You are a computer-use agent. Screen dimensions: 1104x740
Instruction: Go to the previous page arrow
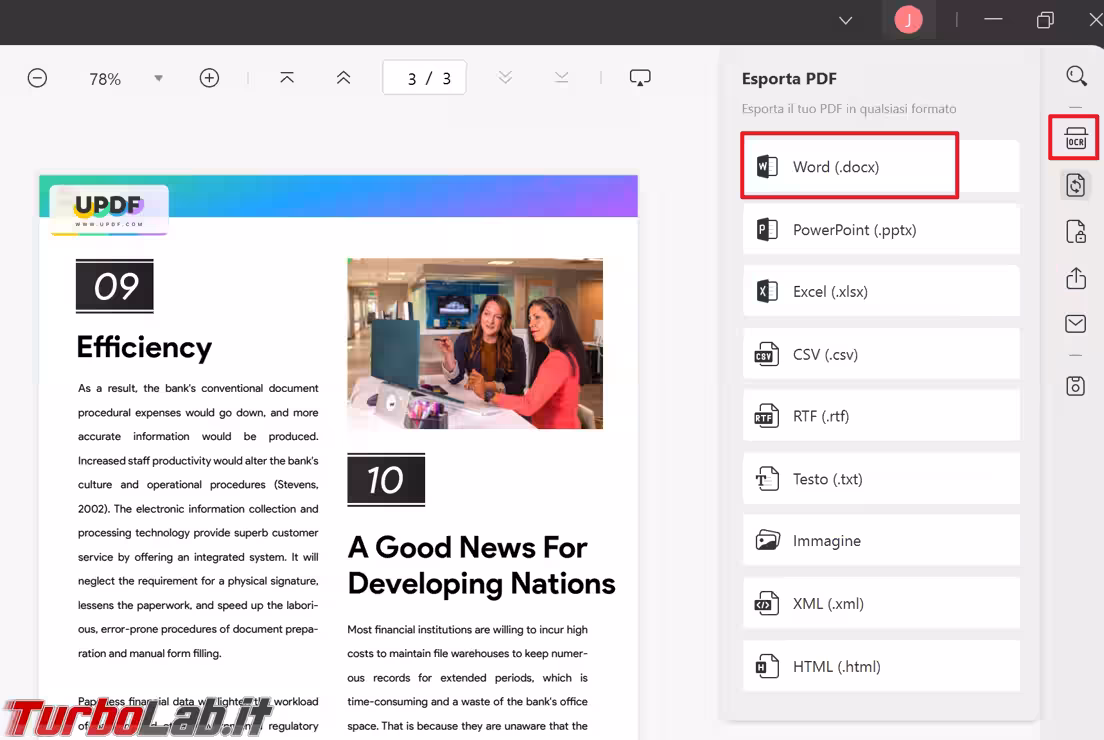[x=343, y=78]
